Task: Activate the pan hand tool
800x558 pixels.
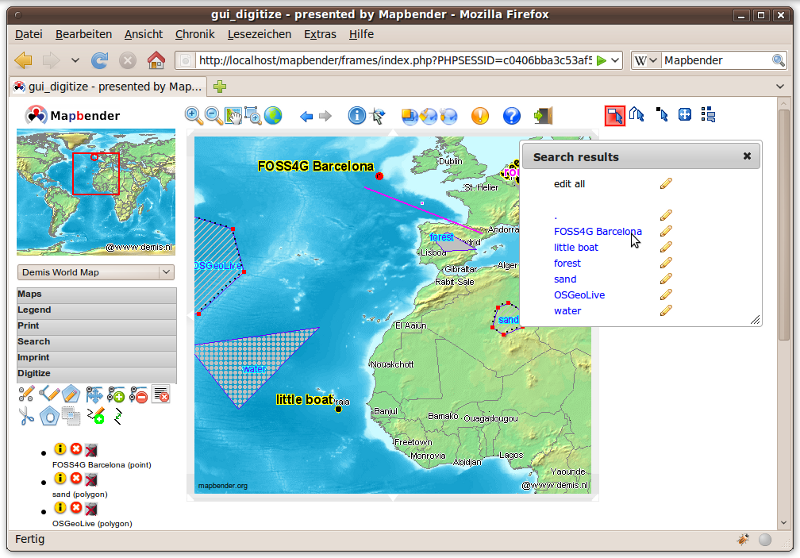Action: click(x=233, y=116)
